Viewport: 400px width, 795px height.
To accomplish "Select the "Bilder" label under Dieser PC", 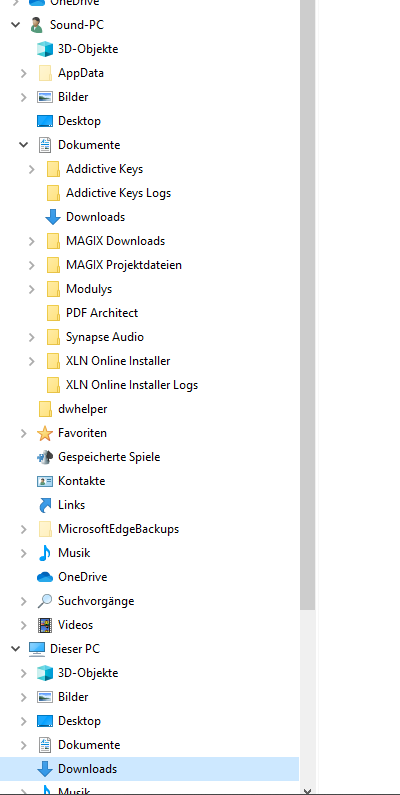I will (73, 697).
